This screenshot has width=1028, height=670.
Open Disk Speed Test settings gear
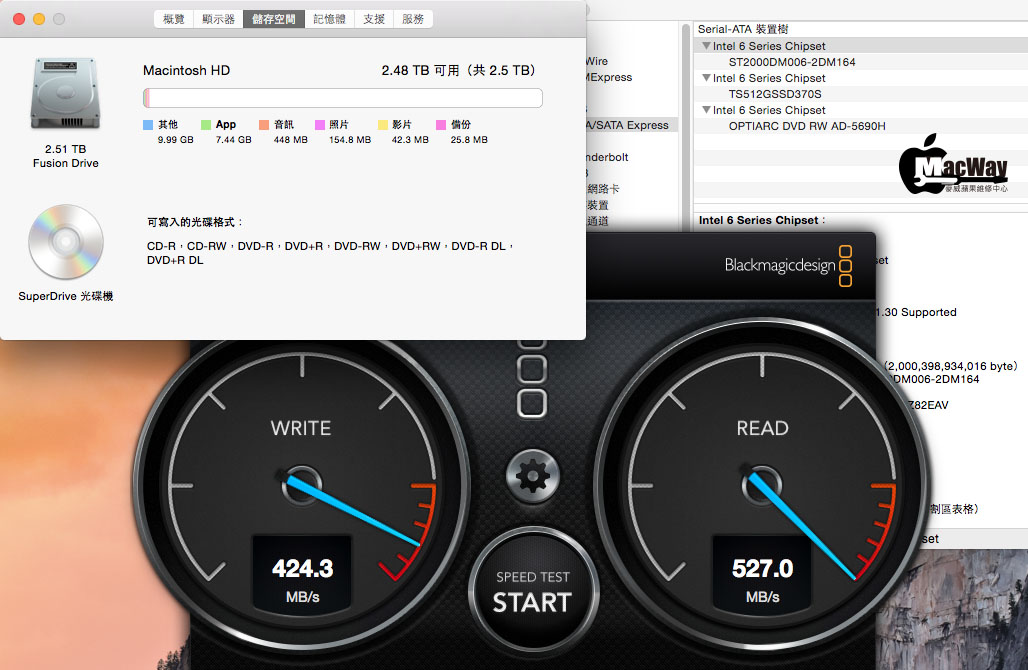[532, 477]
